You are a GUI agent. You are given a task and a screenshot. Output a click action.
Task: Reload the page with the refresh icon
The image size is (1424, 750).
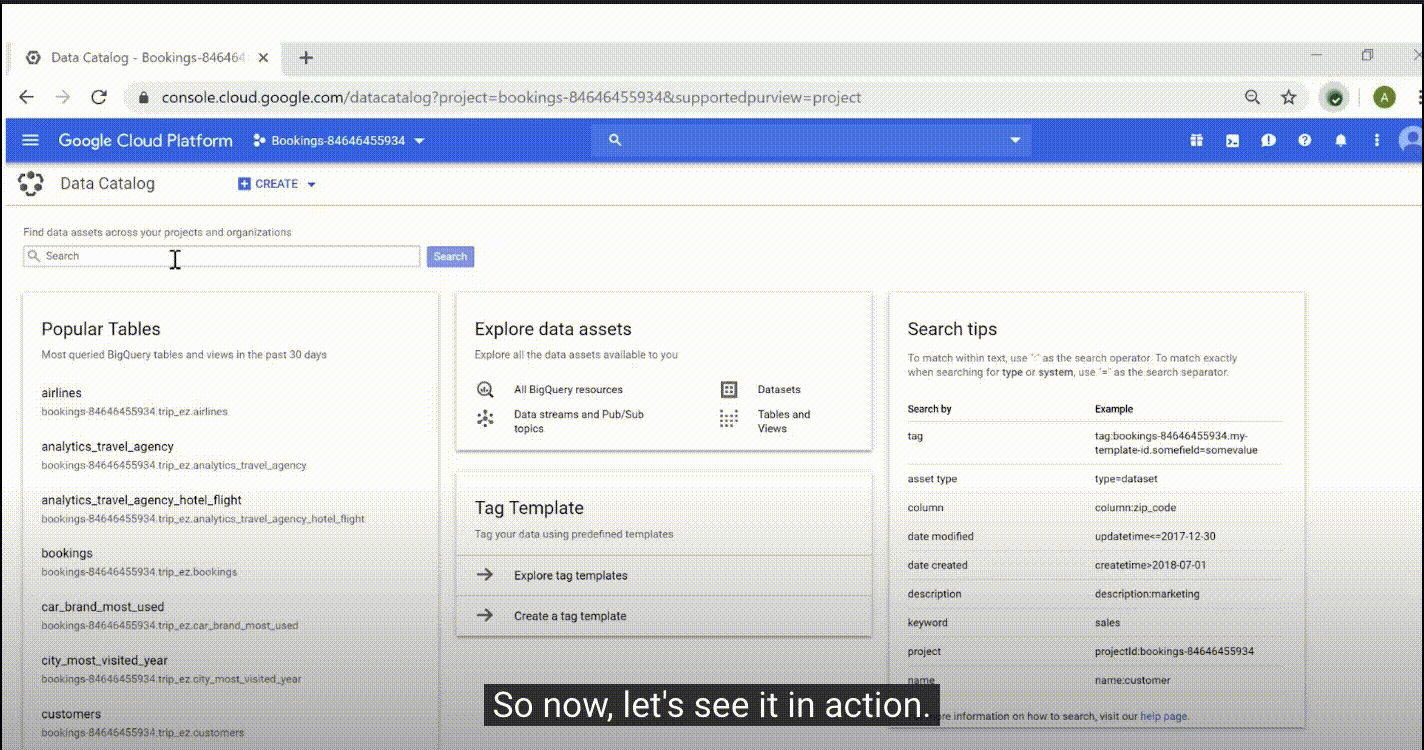[x=99, y=97]
